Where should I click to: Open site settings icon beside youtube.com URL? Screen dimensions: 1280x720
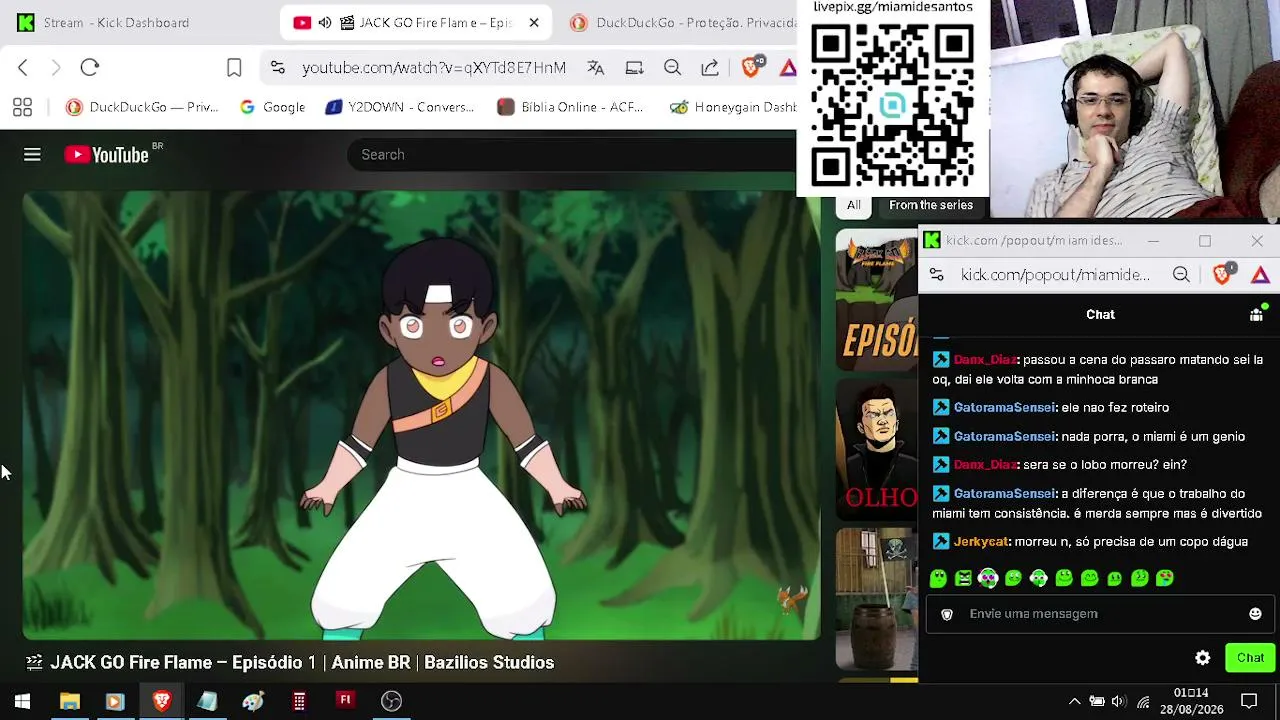278,68
